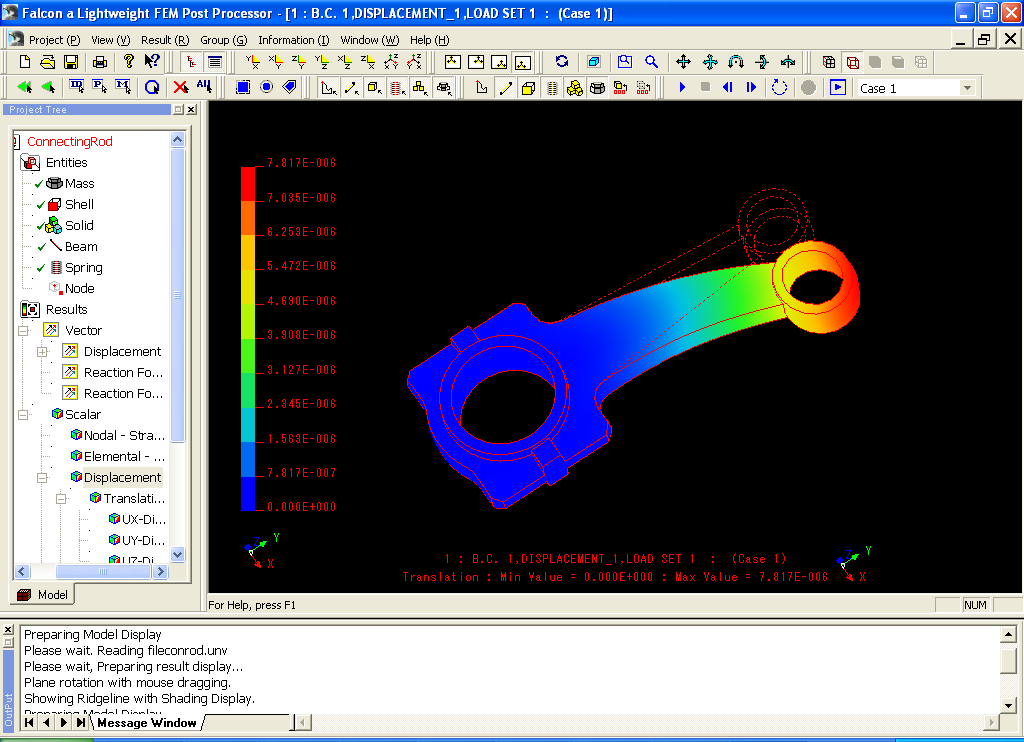Click the project tree scroll up arrow
1024x742 pixels.
pos(177,140)
